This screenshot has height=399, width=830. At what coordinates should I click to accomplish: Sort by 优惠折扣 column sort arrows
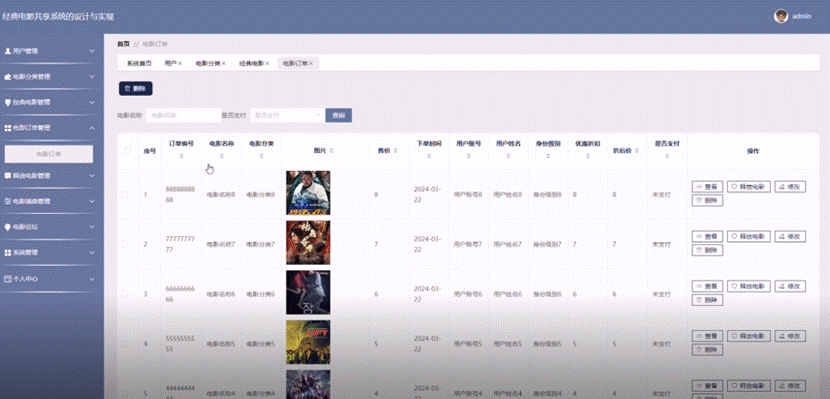click(588, 156)
